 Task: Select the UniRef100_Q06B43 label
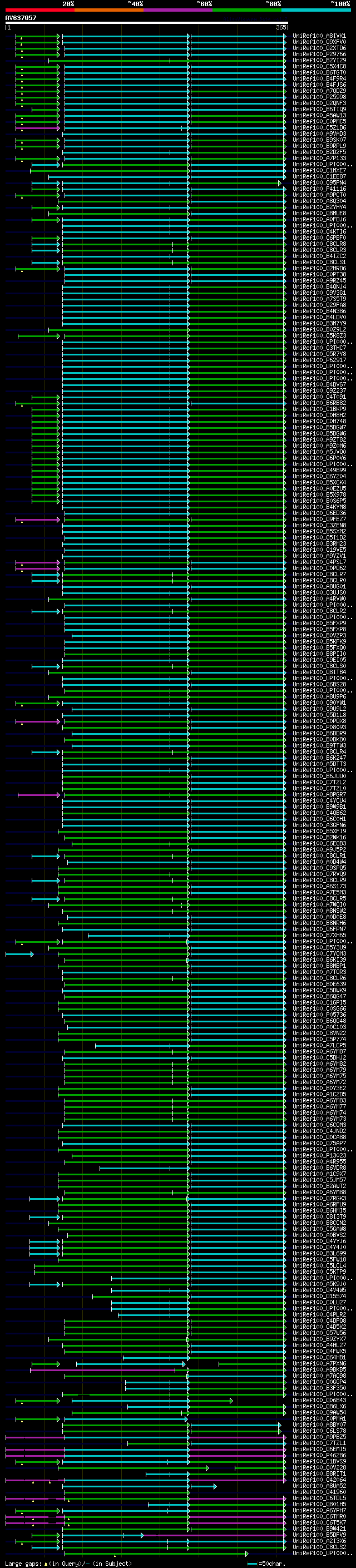pos(319,1400)
